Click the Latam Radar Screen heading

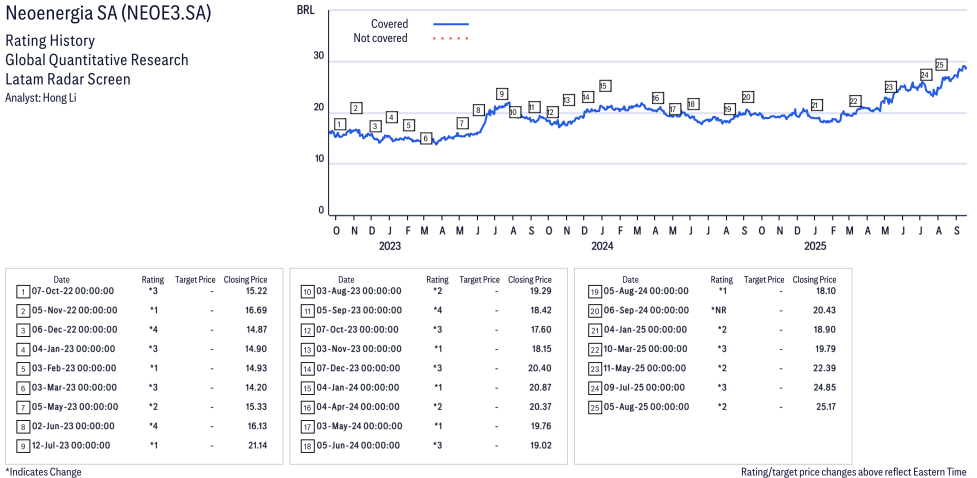(x=68, y=79)
